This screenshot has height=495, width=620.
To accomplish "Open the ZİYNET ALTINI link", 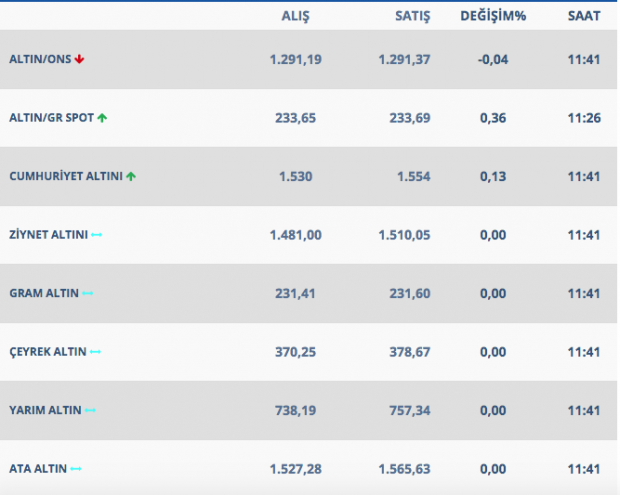I will (x=48, y=235).
